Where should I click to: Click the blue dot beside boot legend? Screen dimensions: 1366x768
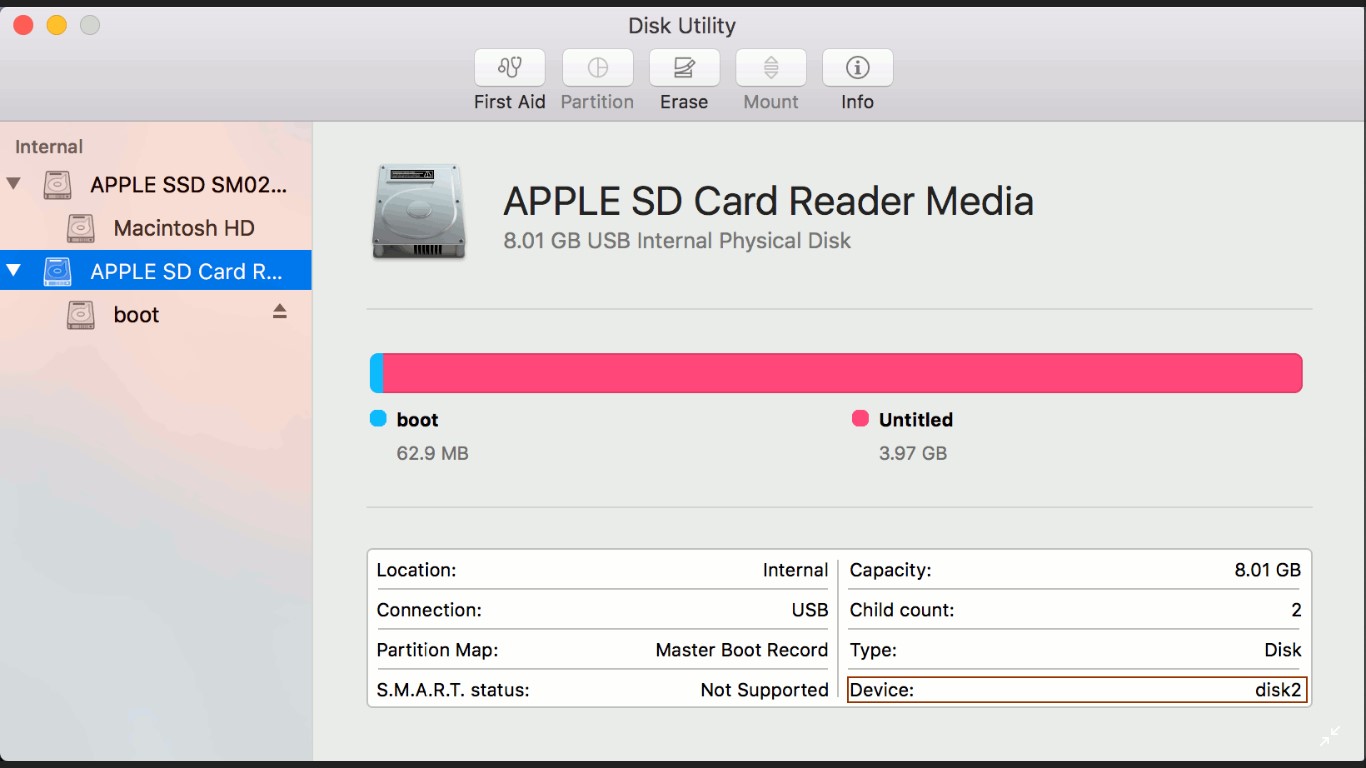pos(378,419)
